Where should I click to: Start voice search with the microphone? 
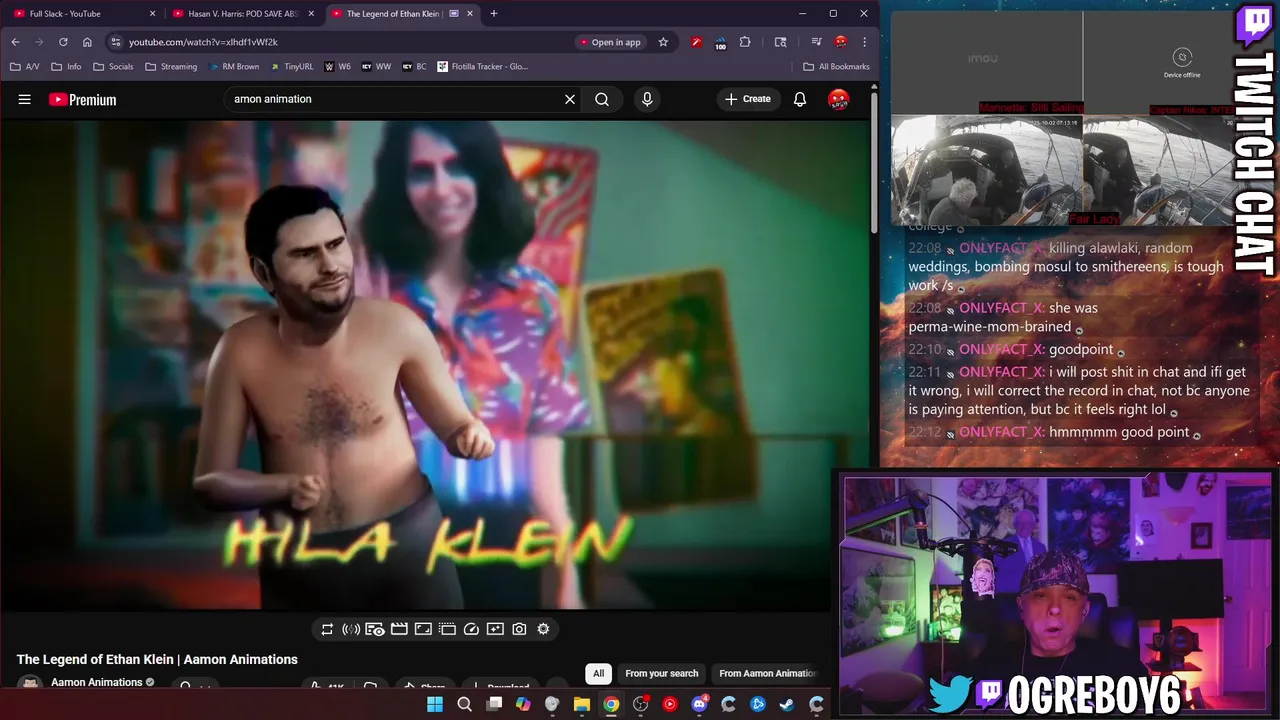coord(647,99)
